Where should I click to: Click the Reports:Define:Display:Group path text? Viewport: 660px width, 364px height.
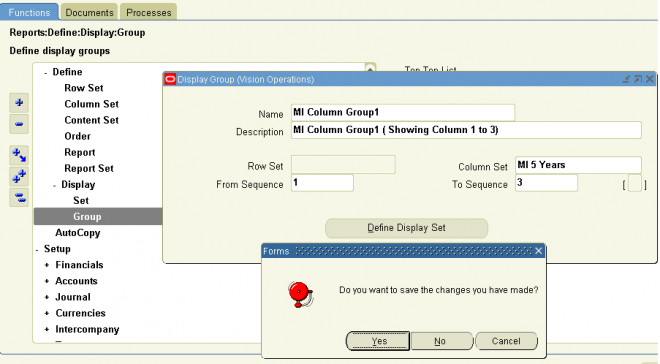[x=77, y=32]
